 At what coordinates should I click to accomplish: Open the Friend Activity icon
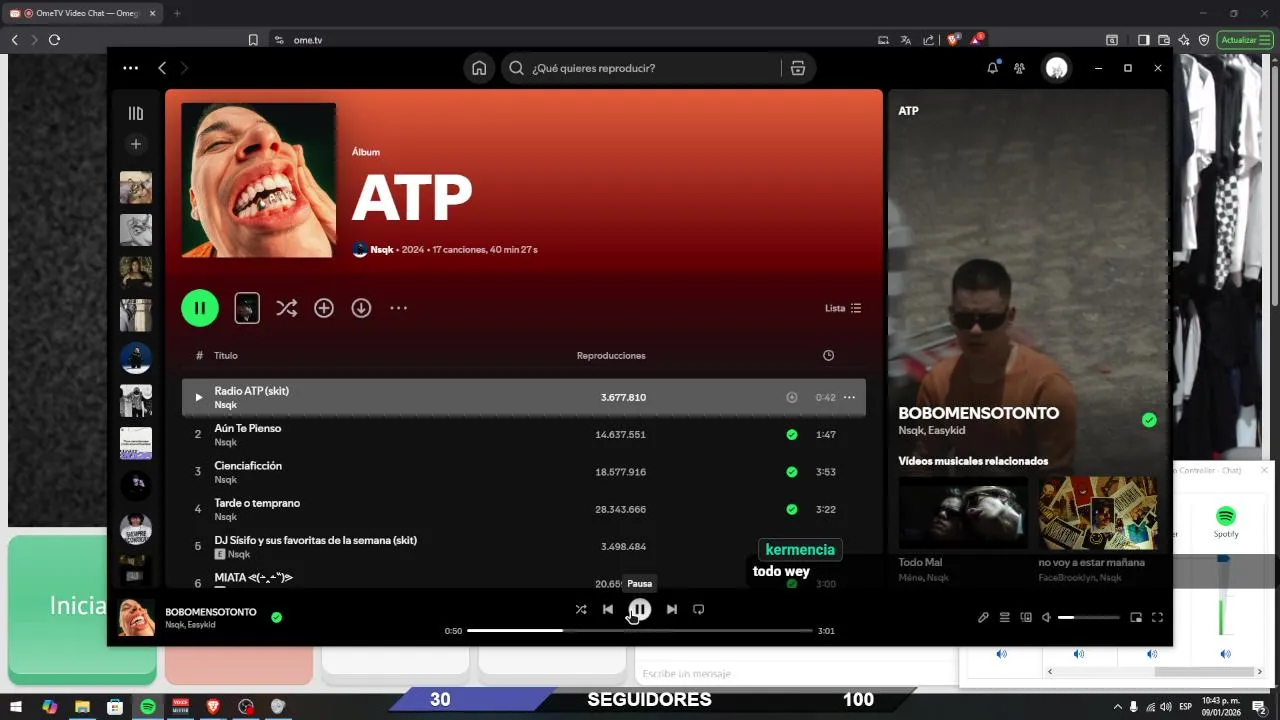coord(1019,68)
